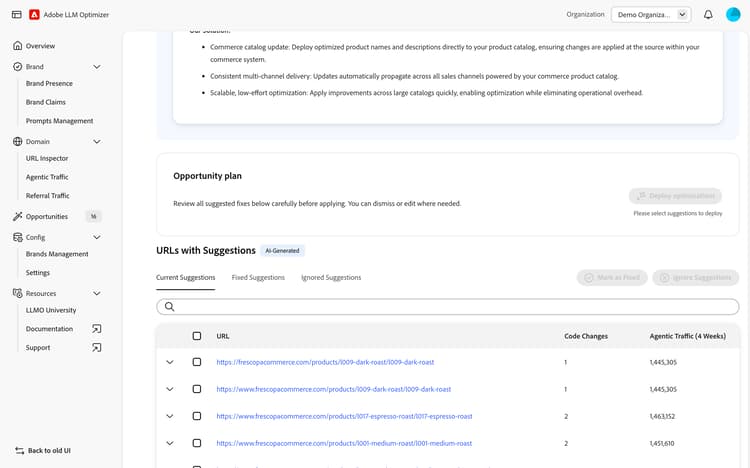Open Support external link icon
The width and height of the screenshot is (750, 468).
click(x=97, y=347)
